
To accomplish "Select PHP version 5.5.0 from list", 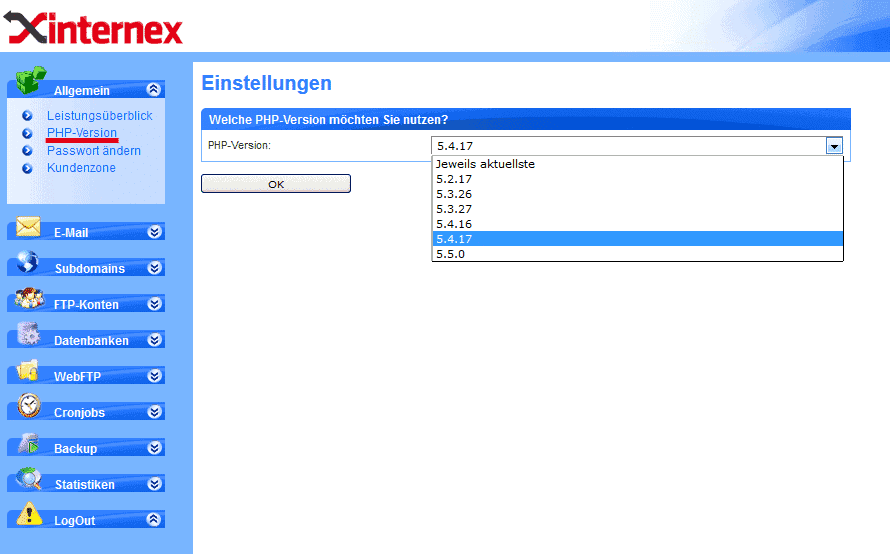I will pyautogui.click(x=451, y=254).
